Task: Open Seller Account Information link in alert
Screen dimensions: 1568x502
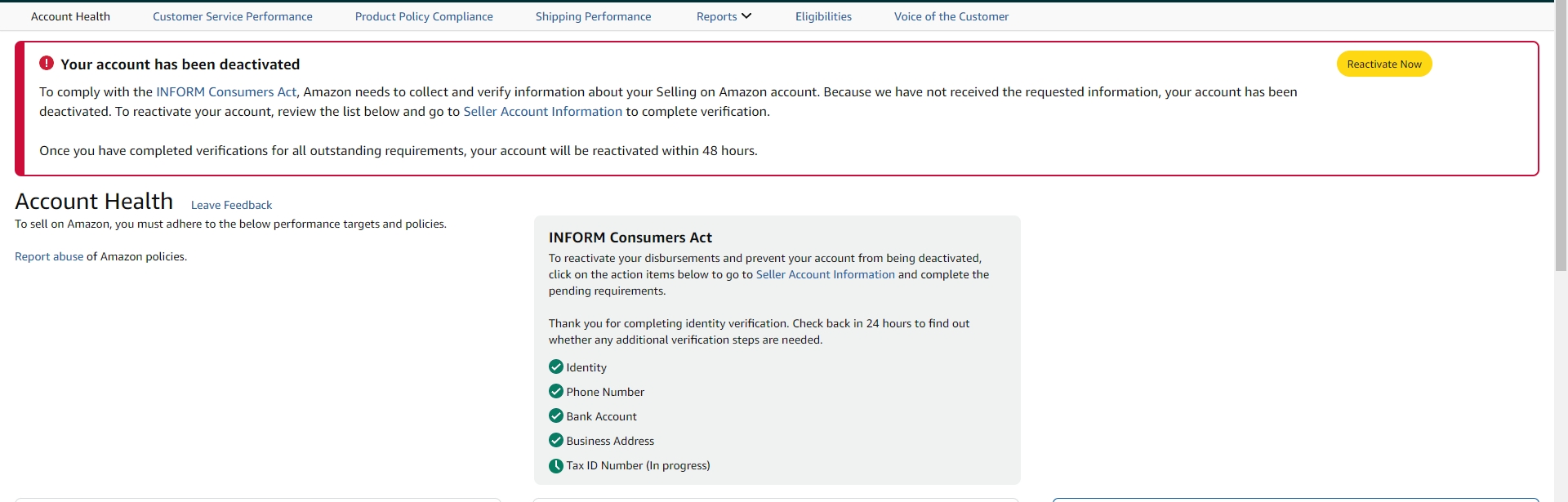Action: point(542,112)
